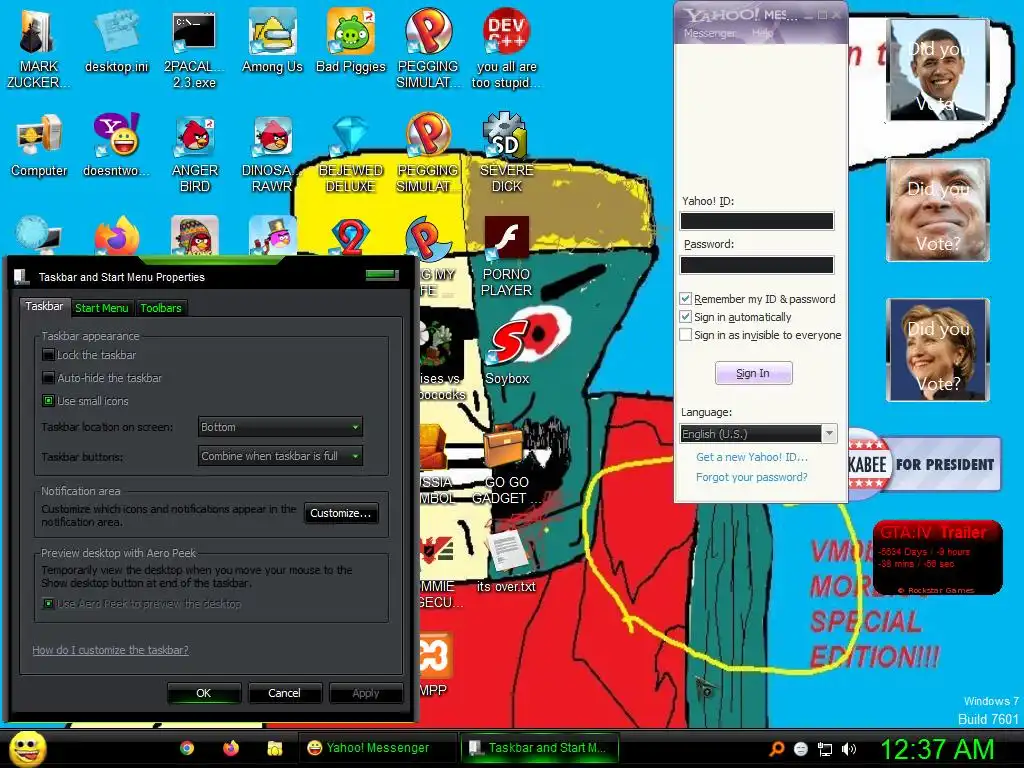Click 'Forgot your password?' link

752,477
